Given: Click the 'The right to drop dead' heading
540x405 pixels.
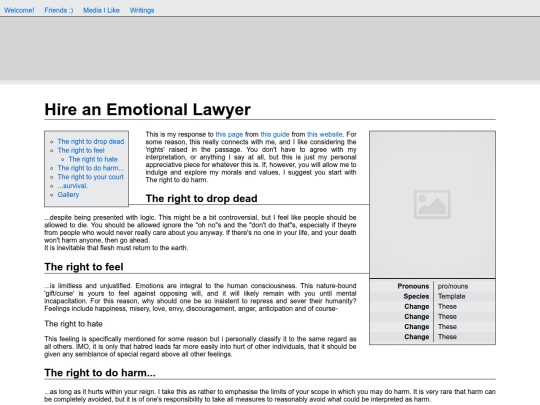Looking at the screenshot, I should pyautogui.click(x=201, y=199).
